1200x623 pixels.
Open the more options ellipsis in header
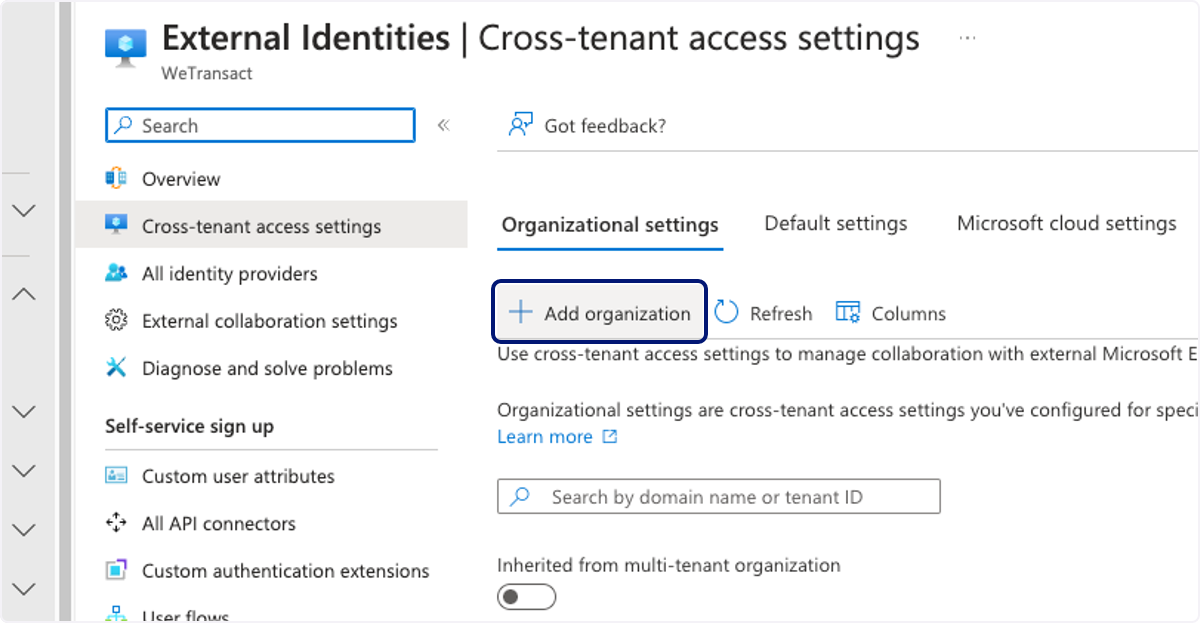[967, 38]
